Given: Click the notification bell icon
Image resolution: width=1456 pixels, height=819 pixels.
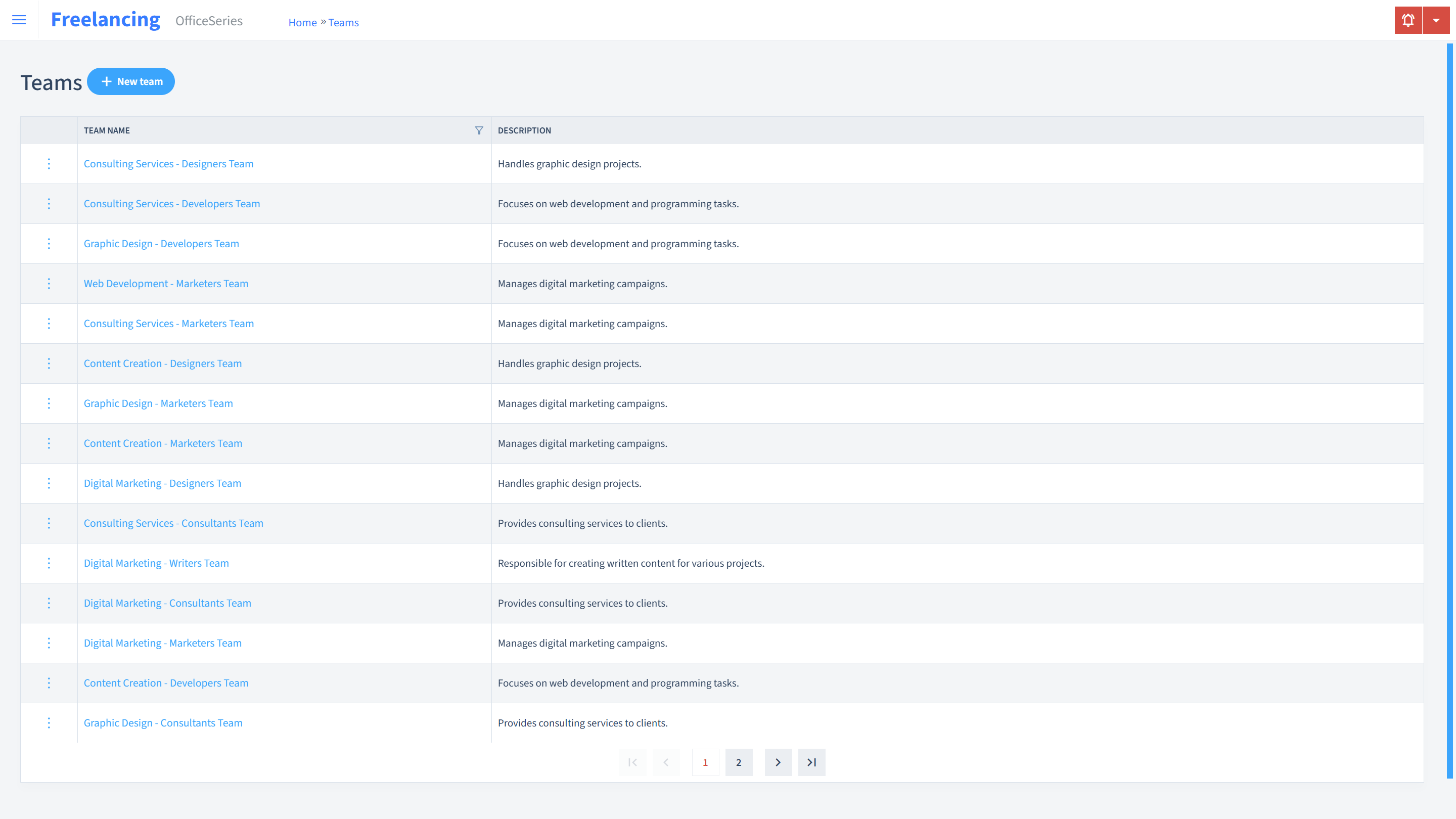Looking at the screenshot, I should click(x=1408, y=20).
